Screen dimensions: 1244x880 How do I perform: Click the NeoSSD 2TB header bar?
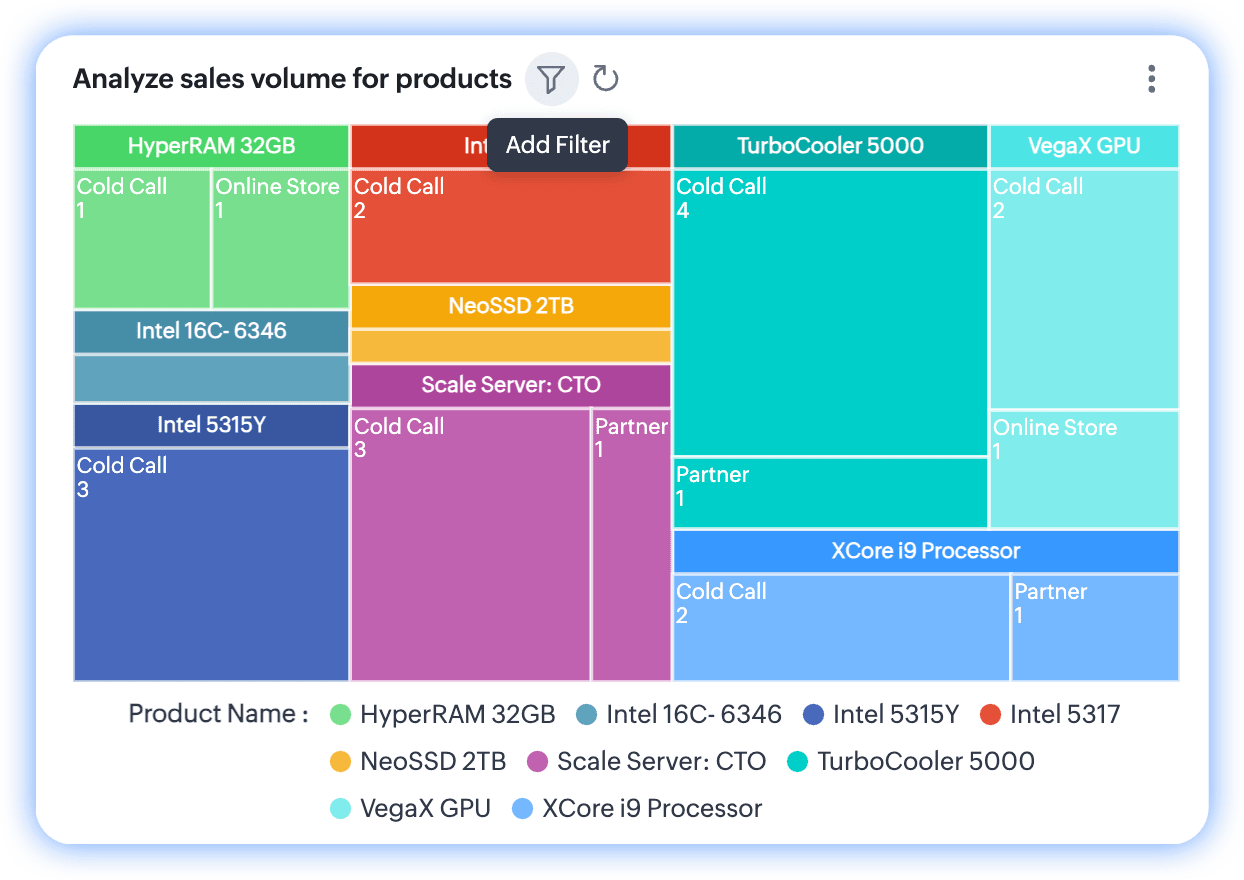point(511,306)
